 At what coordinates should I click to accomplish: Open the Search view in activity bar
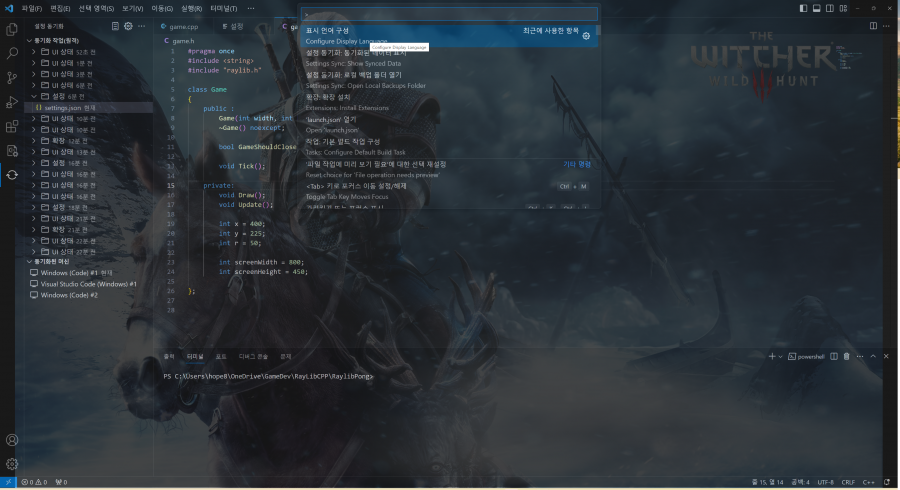click(x=11, y=53)
